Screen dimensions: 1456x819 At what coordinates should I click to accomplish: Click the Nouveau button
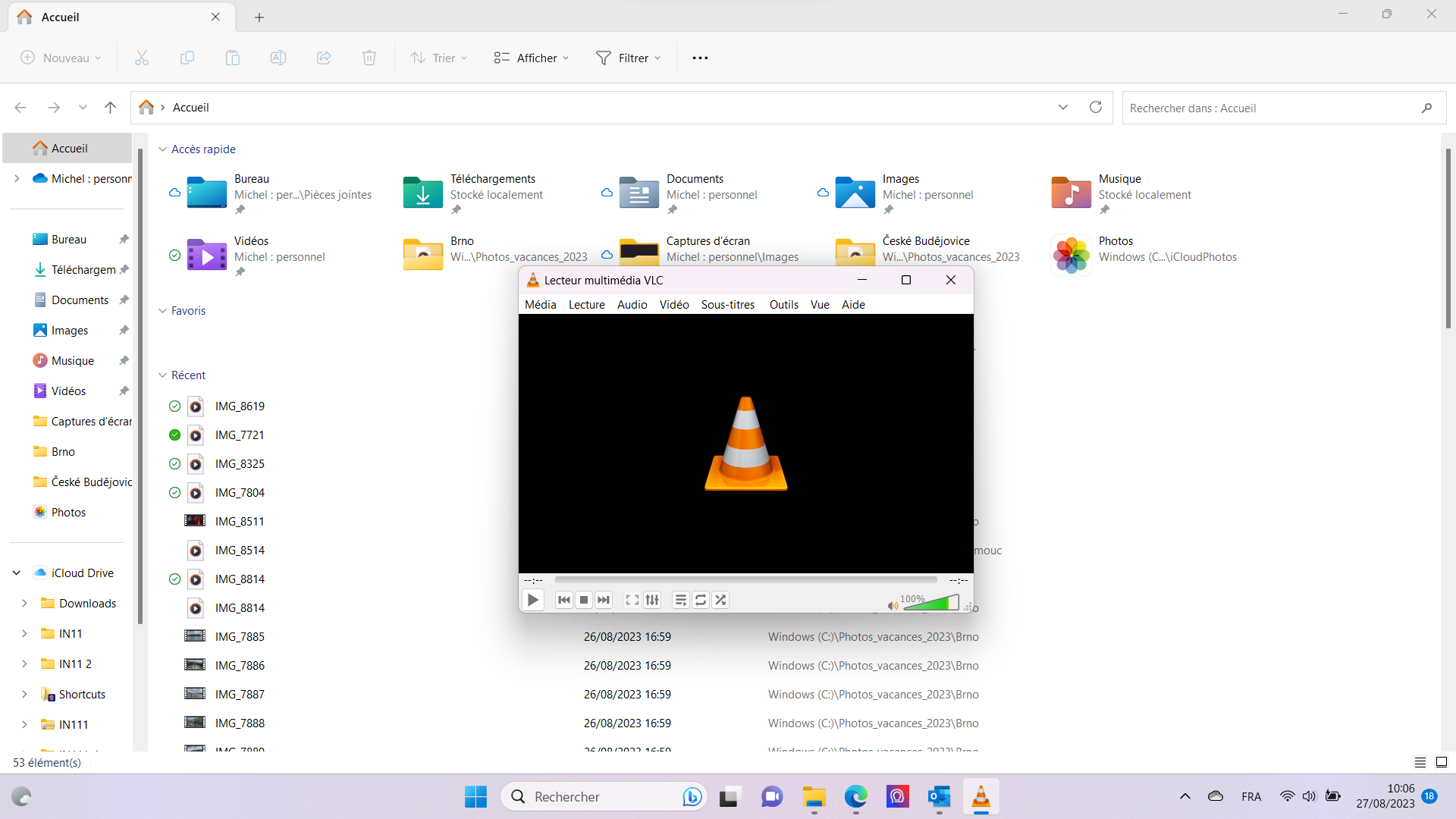(60, 58)
